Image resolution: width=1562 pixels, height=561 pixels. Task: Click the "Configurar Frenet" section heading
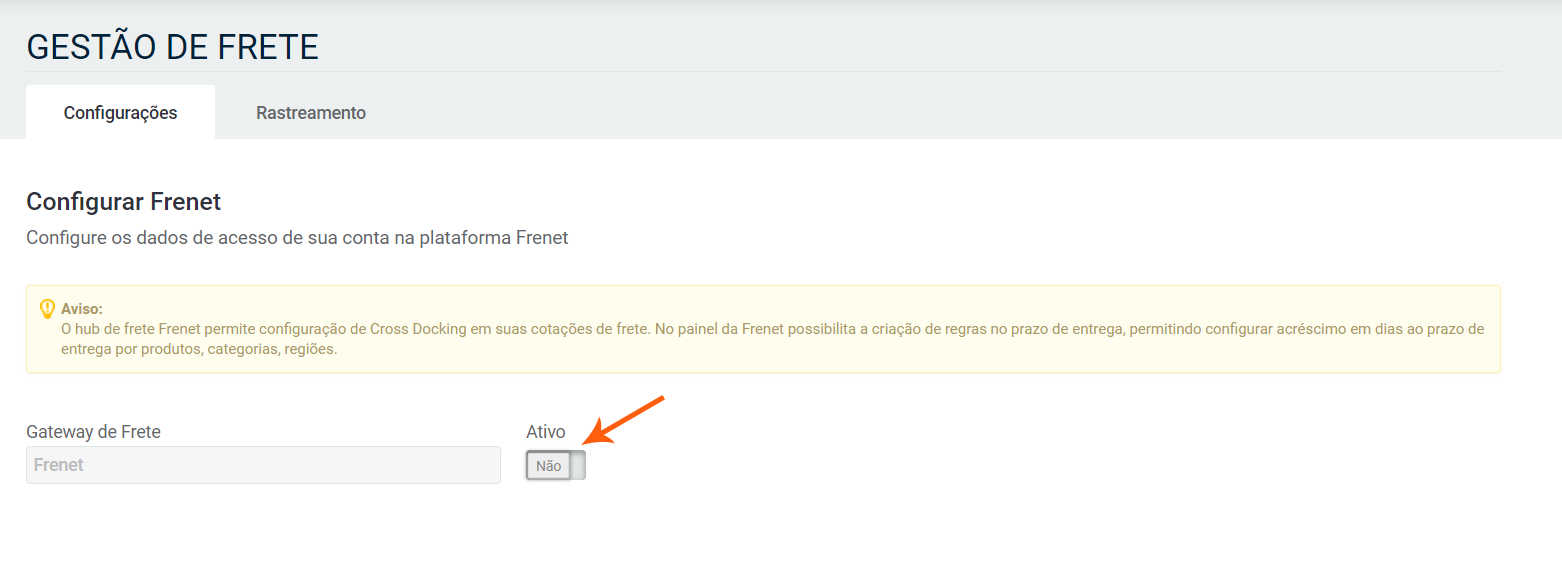[123, 202]
